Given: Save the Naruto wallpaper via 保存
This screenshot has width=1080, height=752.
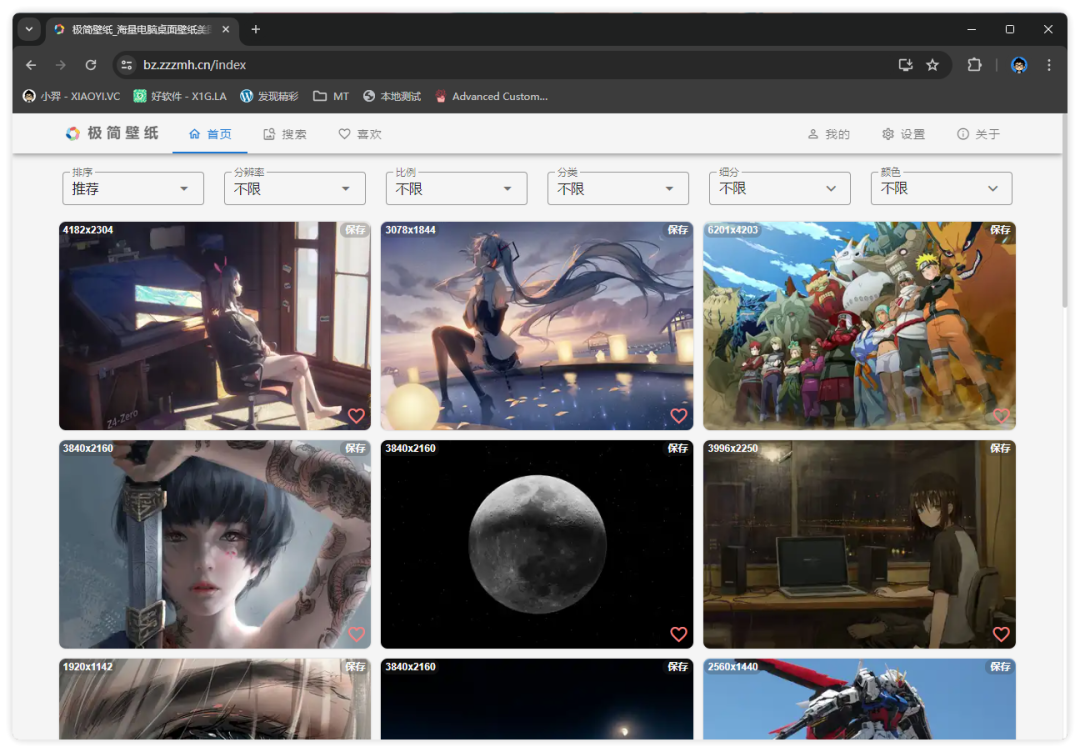Looking at the screenshot, I should [x=1000, y=230].
